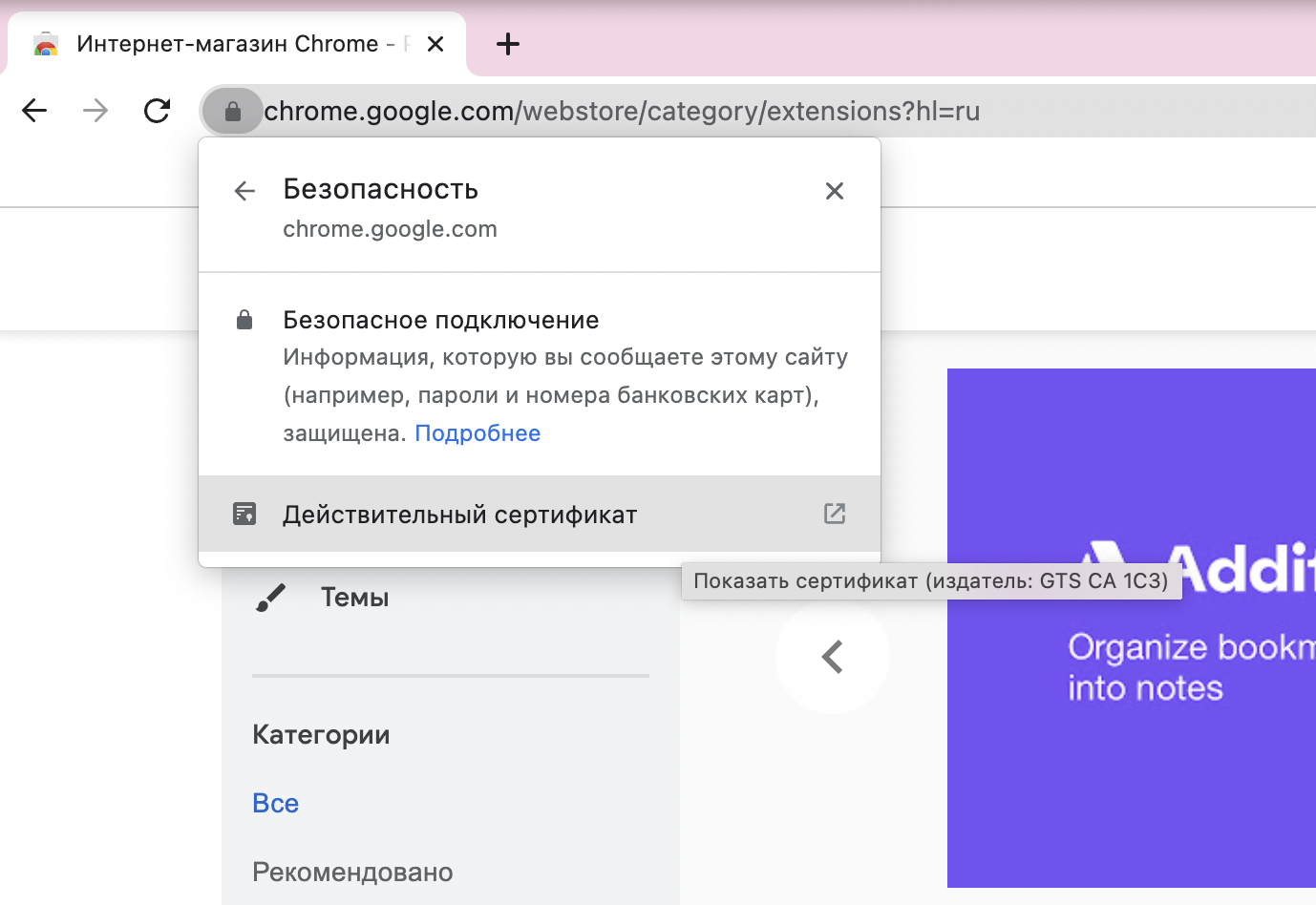The width and height of the screenshot is (1316, 905).
Task: Reload the page
Action: [x=157, y=110]
